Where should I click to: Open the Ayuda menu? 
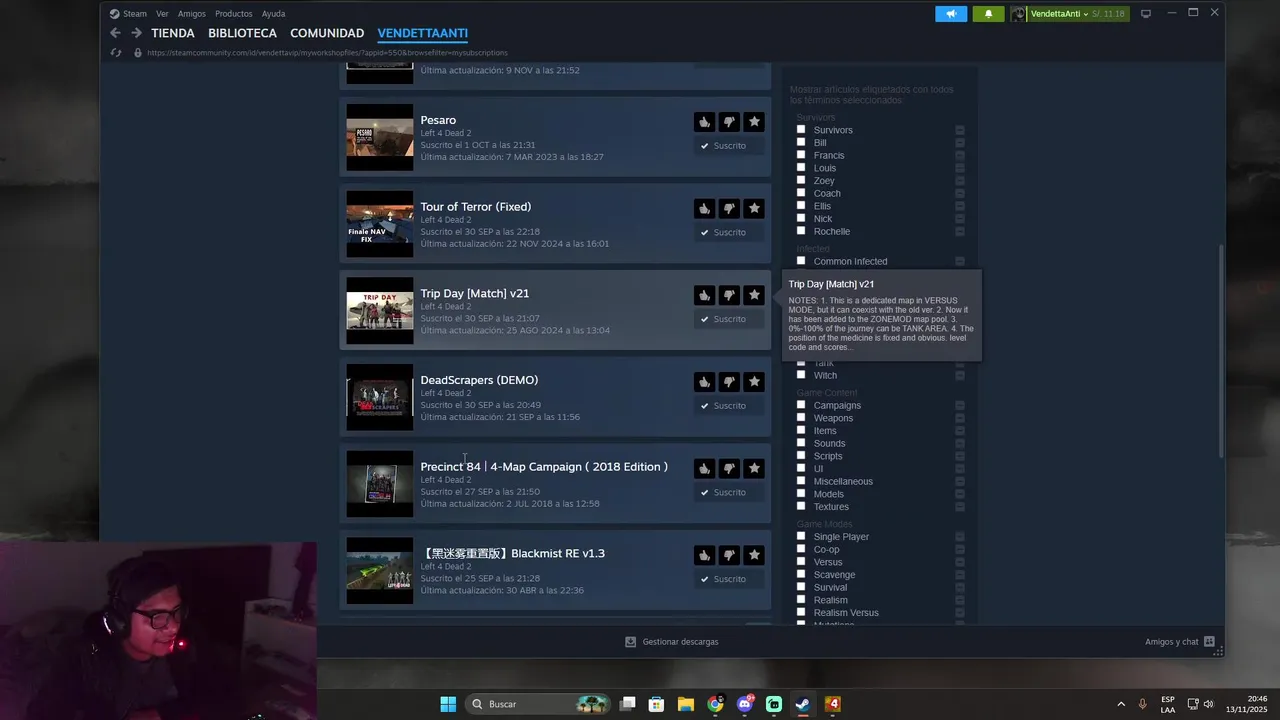tap(273, 14)
